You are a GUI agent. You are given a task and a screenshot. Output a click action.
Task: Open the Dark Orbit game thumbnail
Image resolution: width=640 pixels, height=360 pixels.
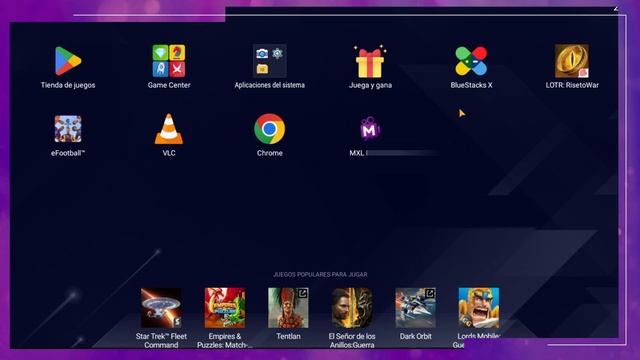pos(416,308)
